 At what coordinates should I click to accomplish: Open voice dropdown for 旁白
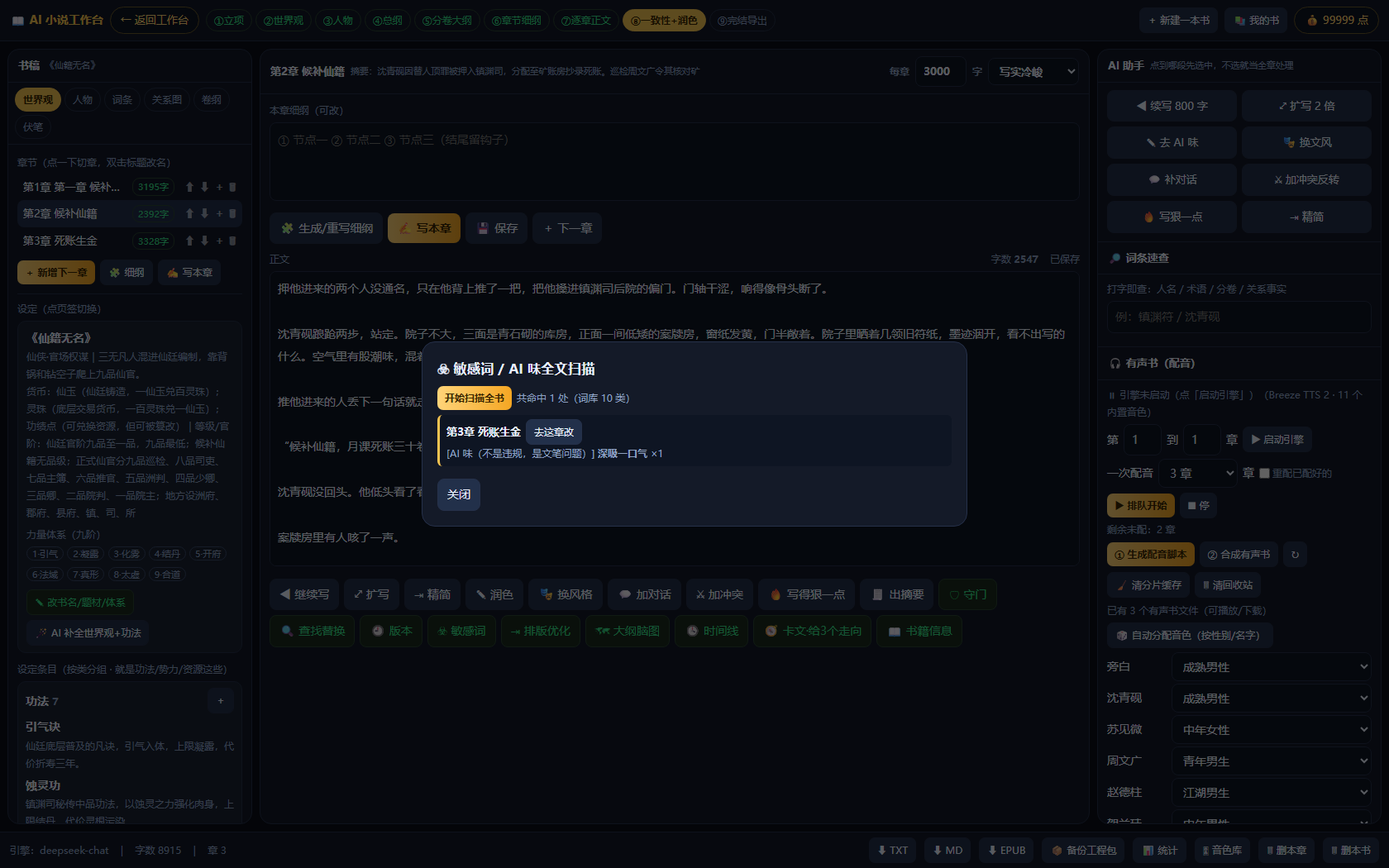pyautogui.click(x=1272, y=666)
